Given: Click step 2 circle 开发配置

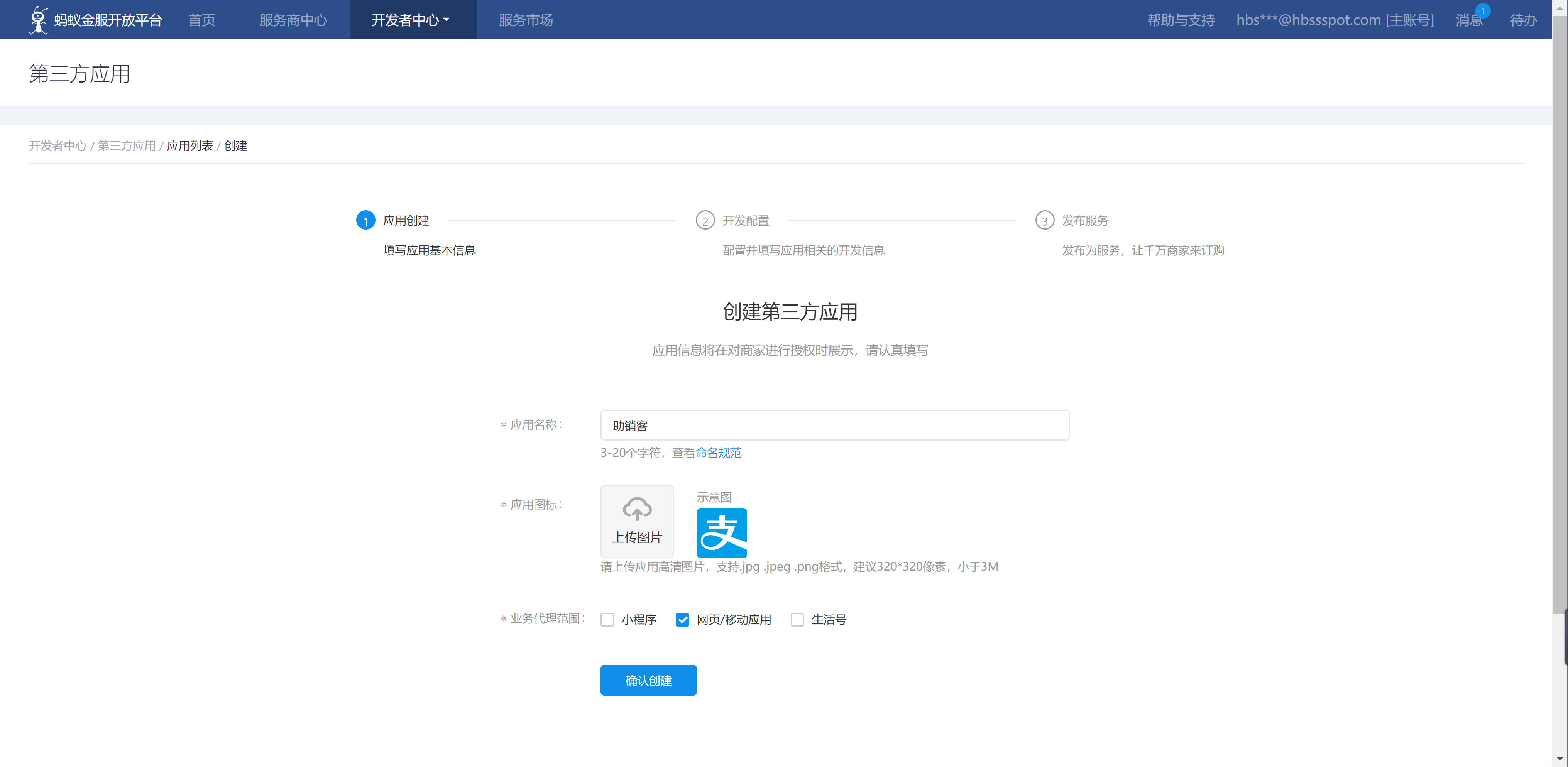Looking at the screenshot, I should click(x=705, y=220).
